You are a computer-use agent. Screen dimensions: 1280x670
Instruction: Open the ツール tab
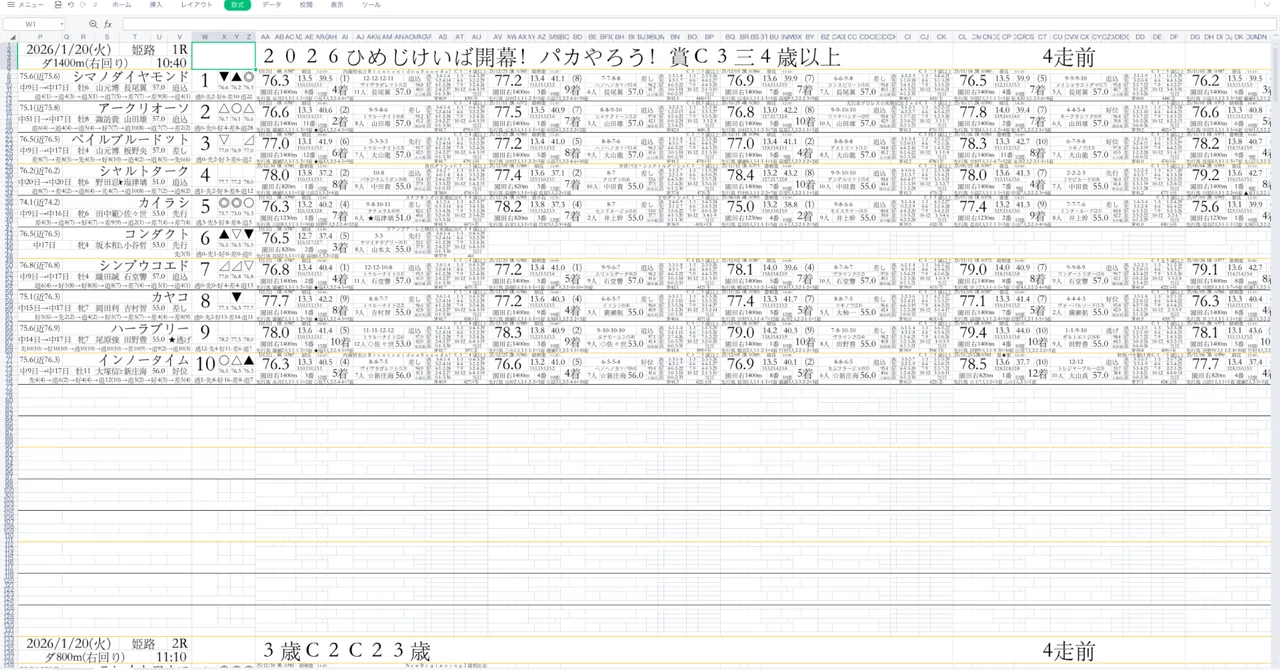371,5
